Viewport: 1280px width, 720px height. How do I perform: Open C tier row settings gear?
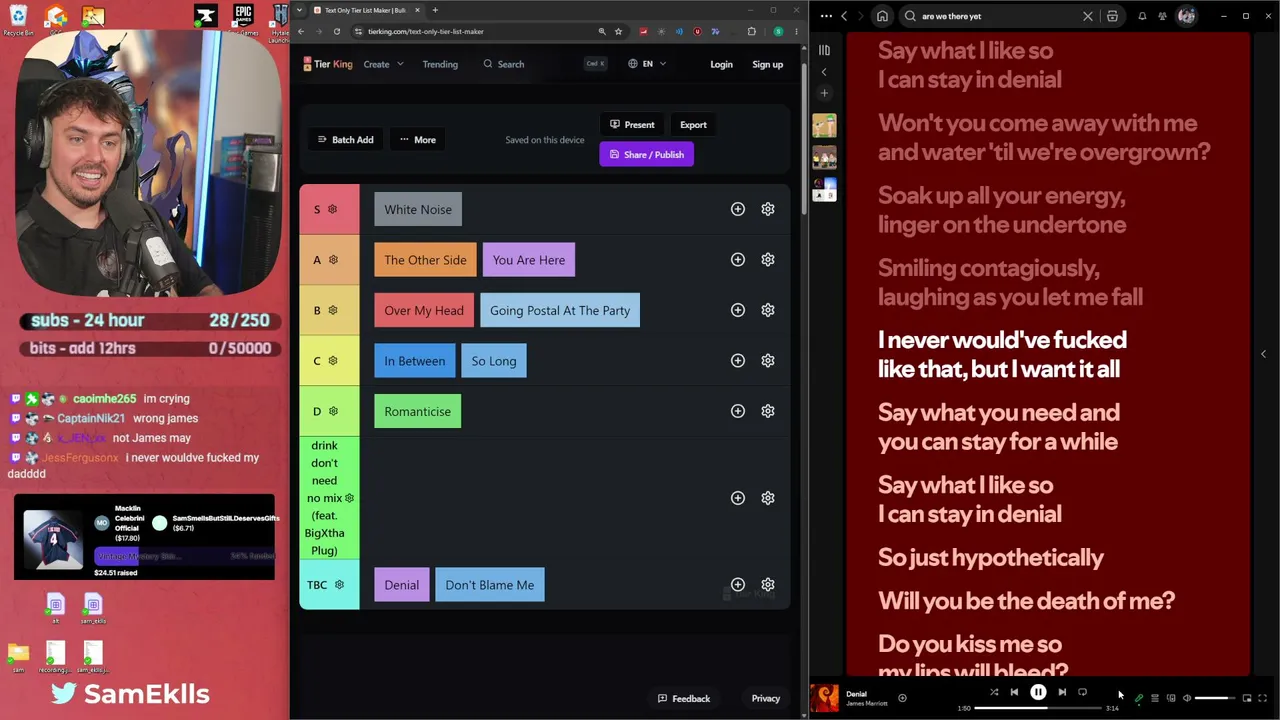[768, 361]
